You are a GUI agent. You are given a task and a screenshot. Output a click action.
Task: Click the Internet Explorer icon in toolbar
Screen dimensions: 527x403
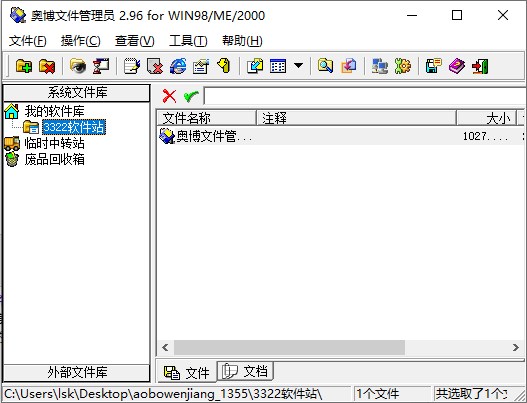[x=178, y=66]
